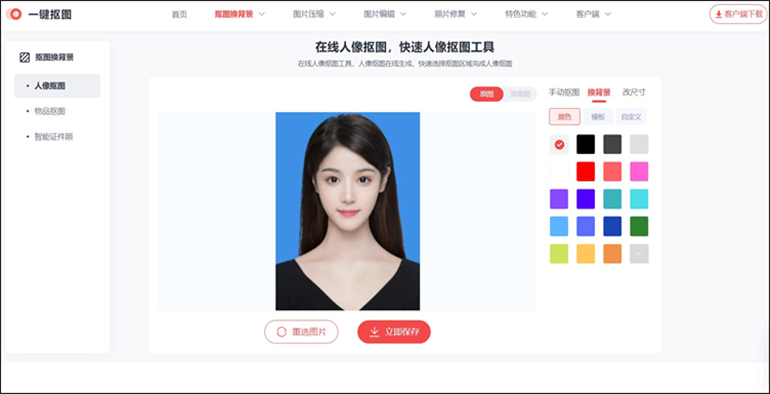Image resolution: width=770 pixels, height=394 pixels.
Task: Choose the deep violet-blue color swatch
Action: click(x=586, y=199)
